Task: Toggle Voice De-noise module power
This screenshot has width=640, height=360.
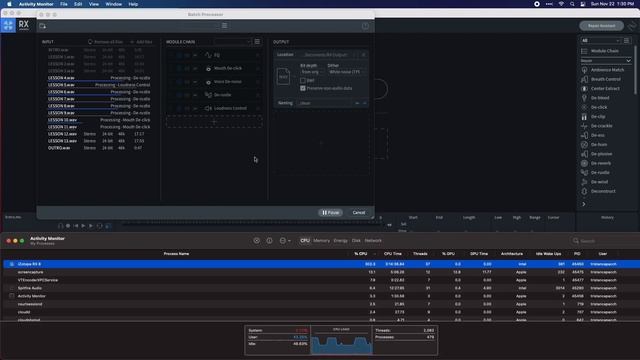Action: pos(179,82)
